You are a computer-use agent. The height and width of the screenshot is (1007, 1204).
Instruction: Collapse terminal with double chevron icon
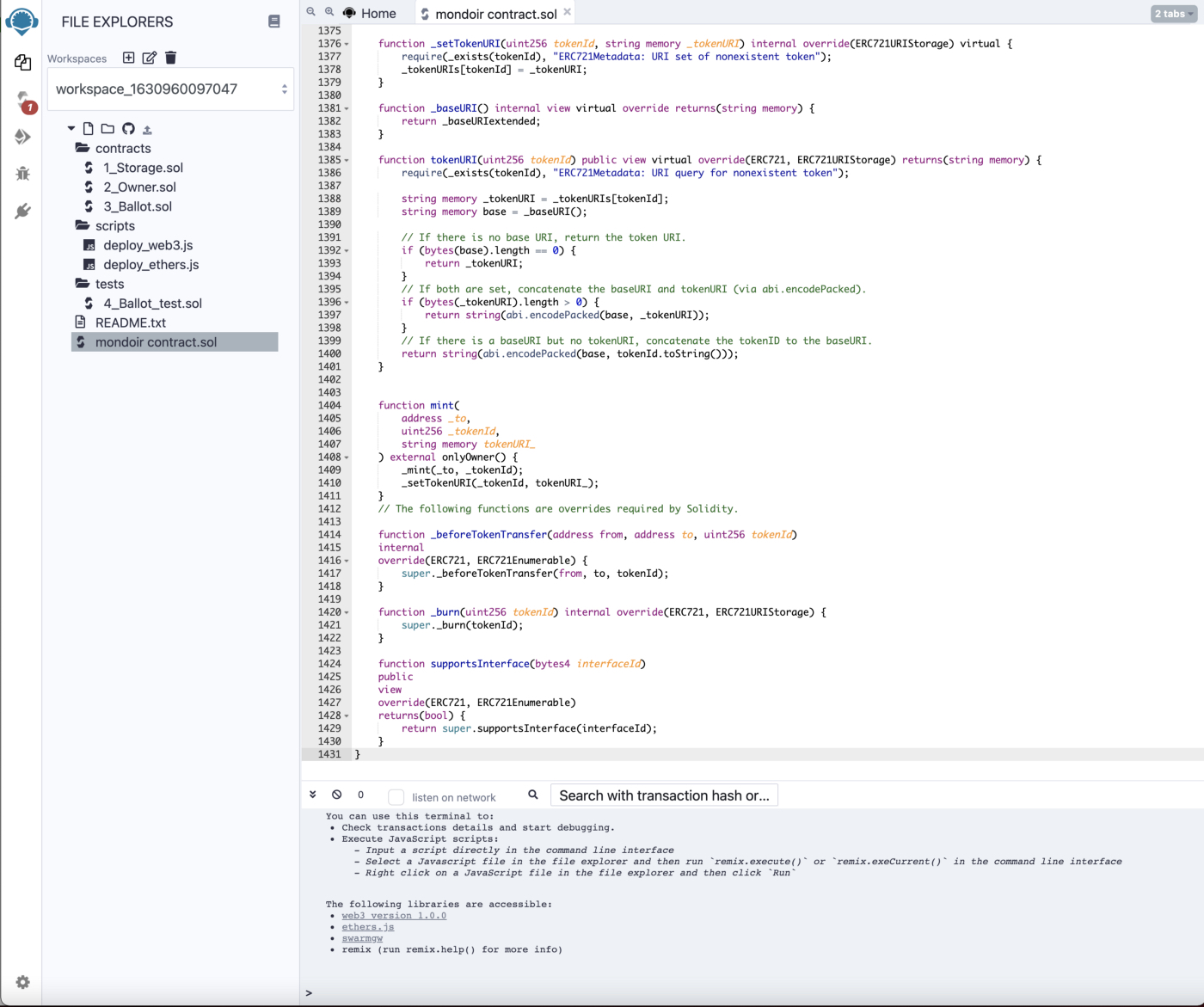click(x=313, y=795)
